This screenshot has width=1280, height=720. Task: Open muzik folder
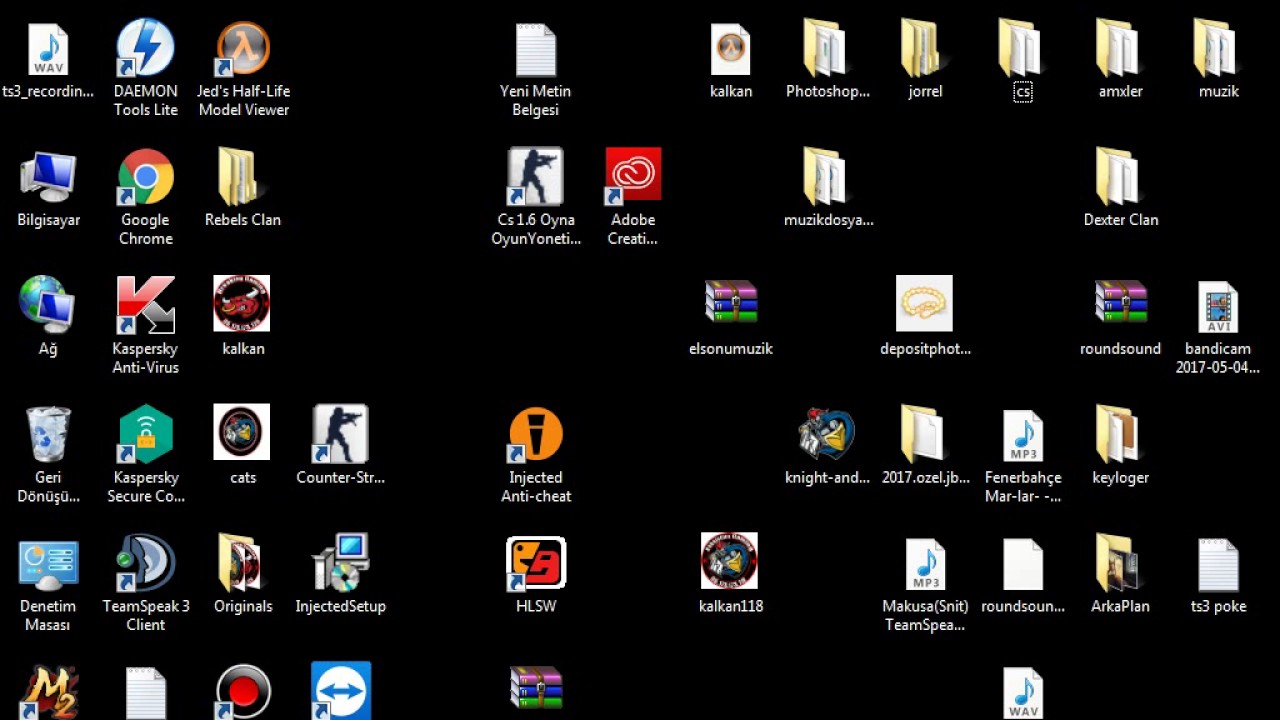pyautogui.click(x=1216, y=49)
